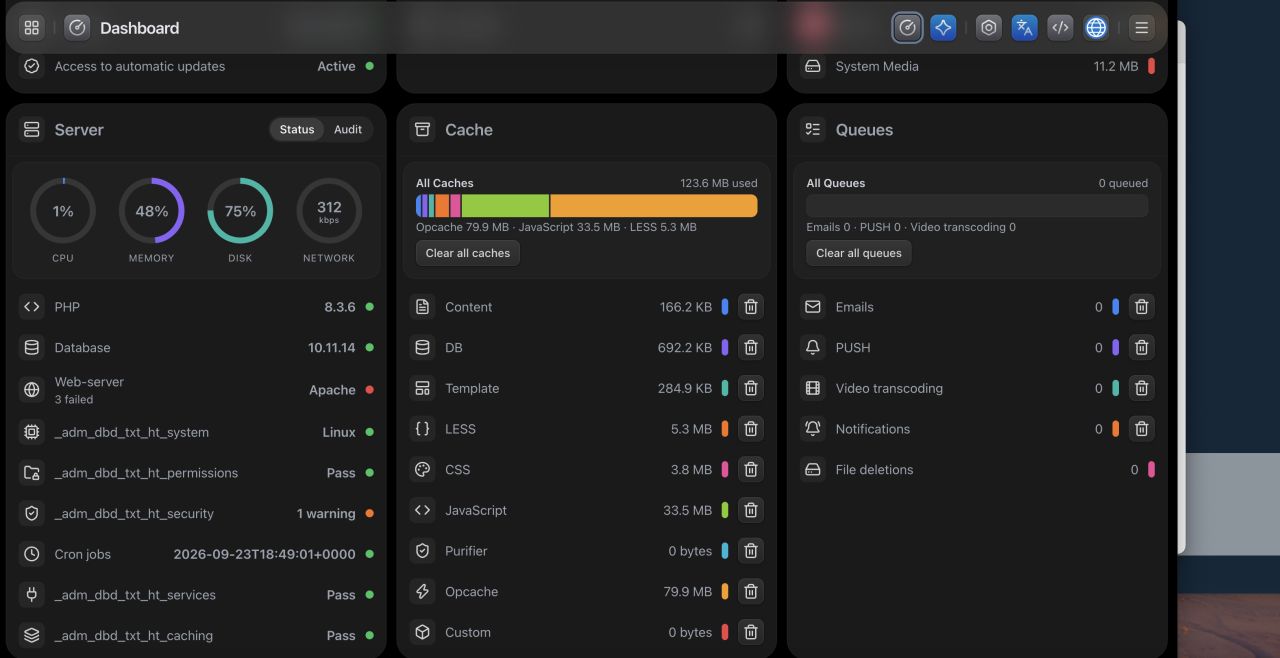Screen dimensions: 1280x658
Task: Click the orange Opcache segment in cache bar
Action: click(x=654, y=206)
